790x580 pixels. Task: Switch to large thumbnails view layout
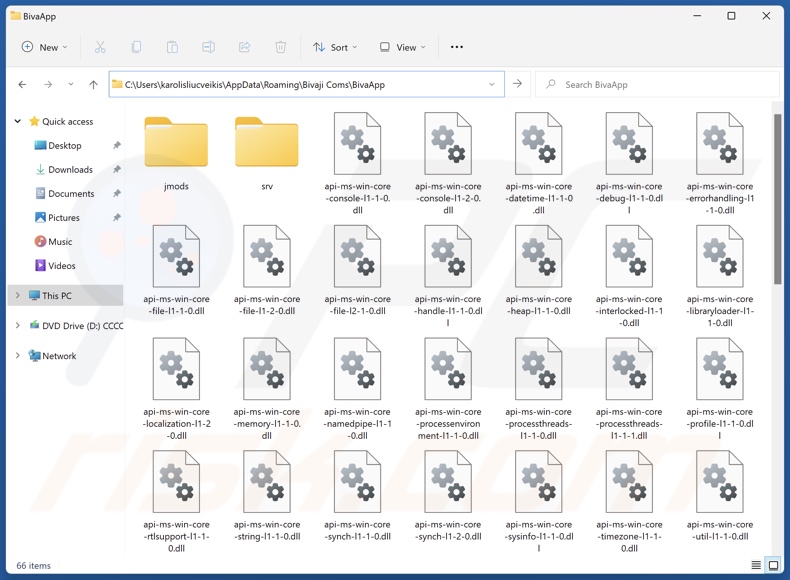(x=773, y=566)
